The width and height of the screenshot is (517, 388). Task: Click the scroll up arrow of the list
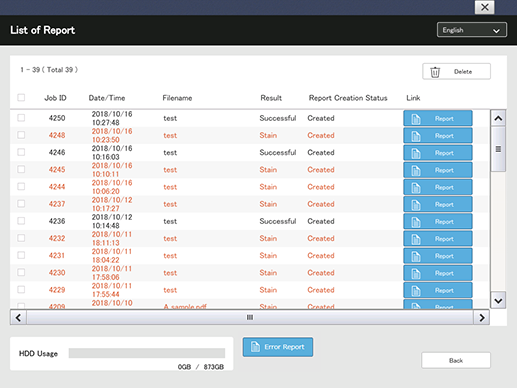click(x=498, y=118)
